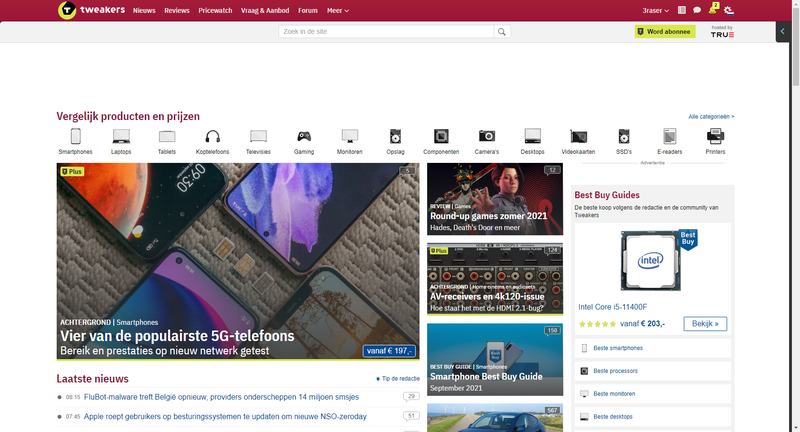The image size is (800, 432).
Task: Open the Vraag & Aanbod menu item
Action: 265,10
